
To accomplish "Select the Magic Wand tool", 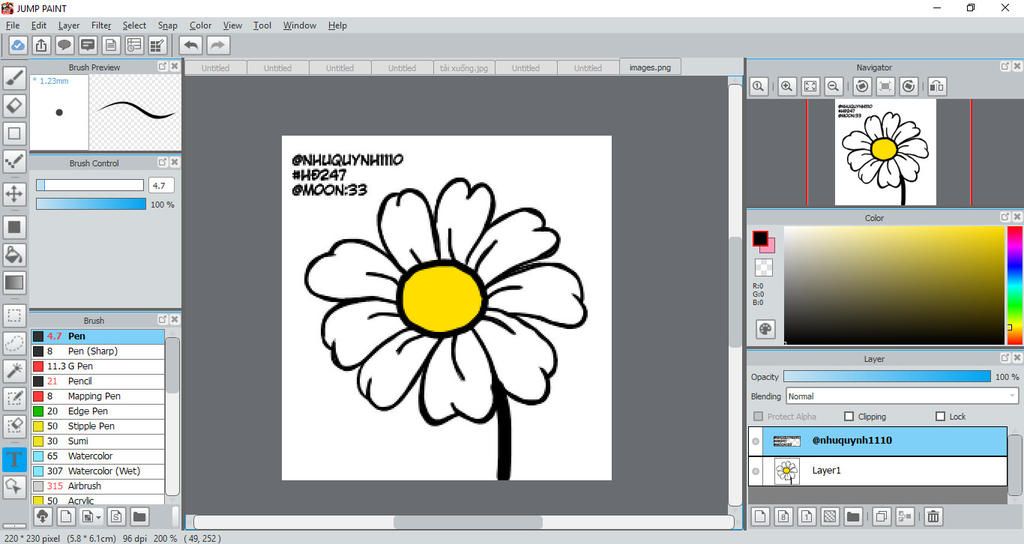I will point(14,370).
